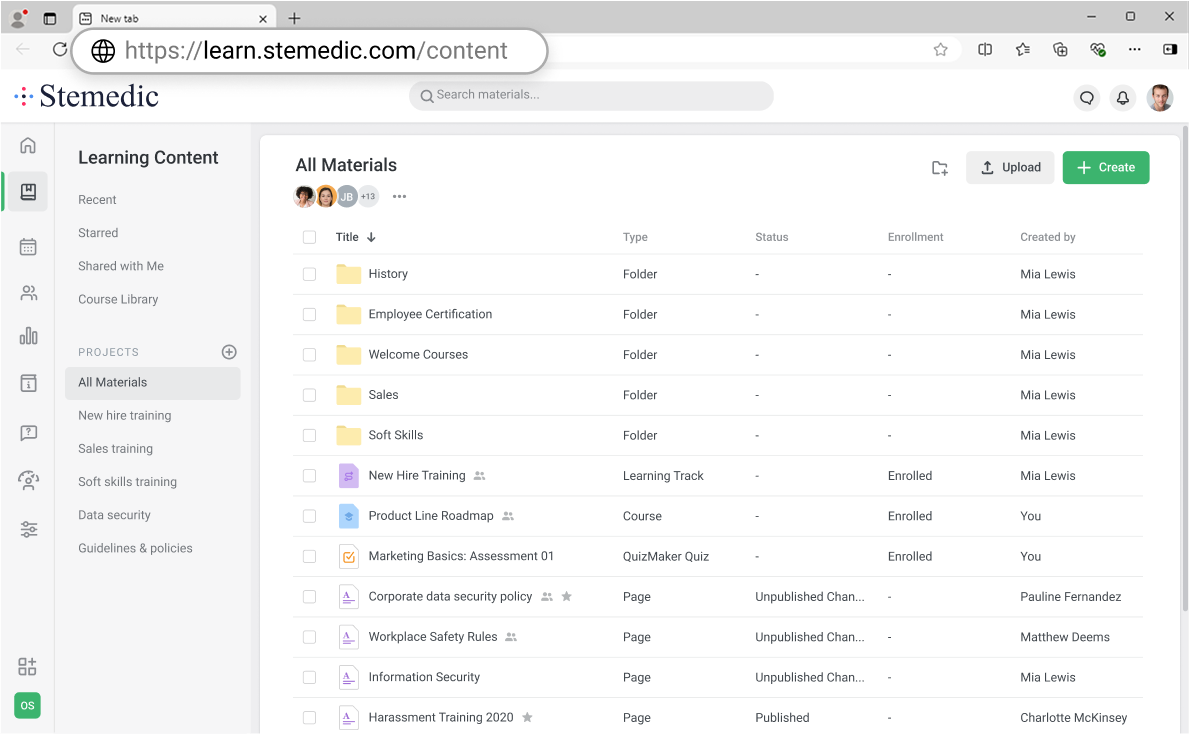This screenshot has width=1189, height=734.
Task: Select the header checkbox above the list
Action: click(309, 237)
